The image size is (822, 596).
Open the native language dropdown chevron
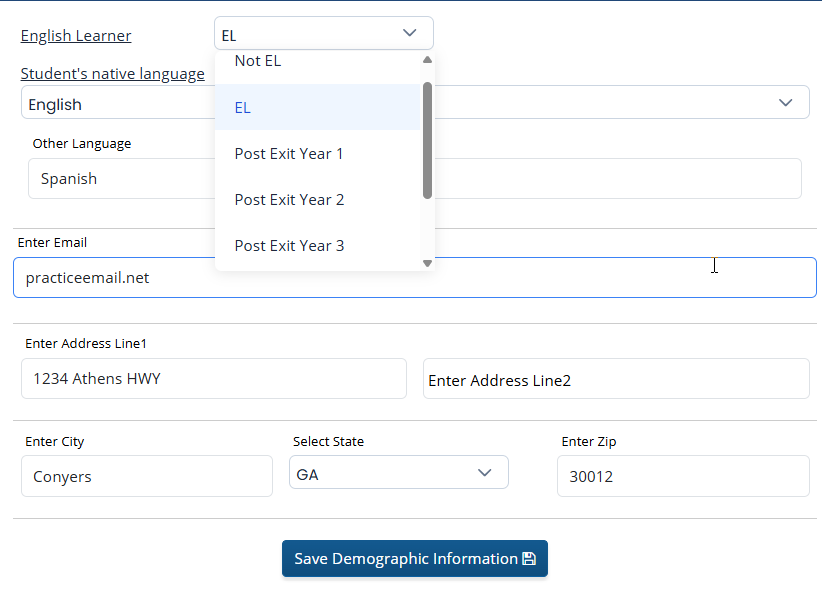click(x=786, y=103)
